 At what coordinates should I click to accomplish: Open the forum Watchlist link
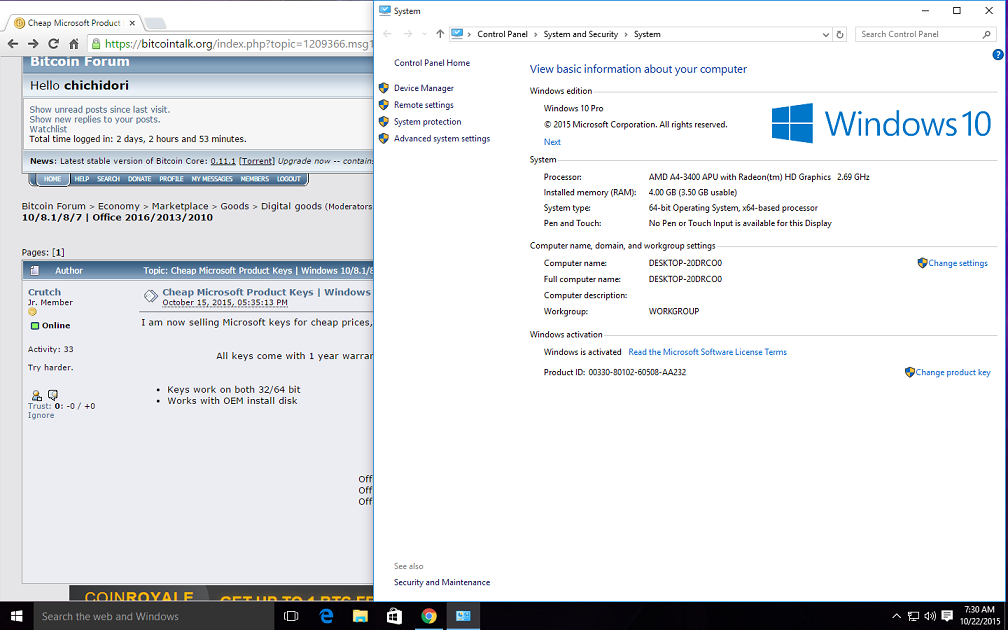click(48, 129)
